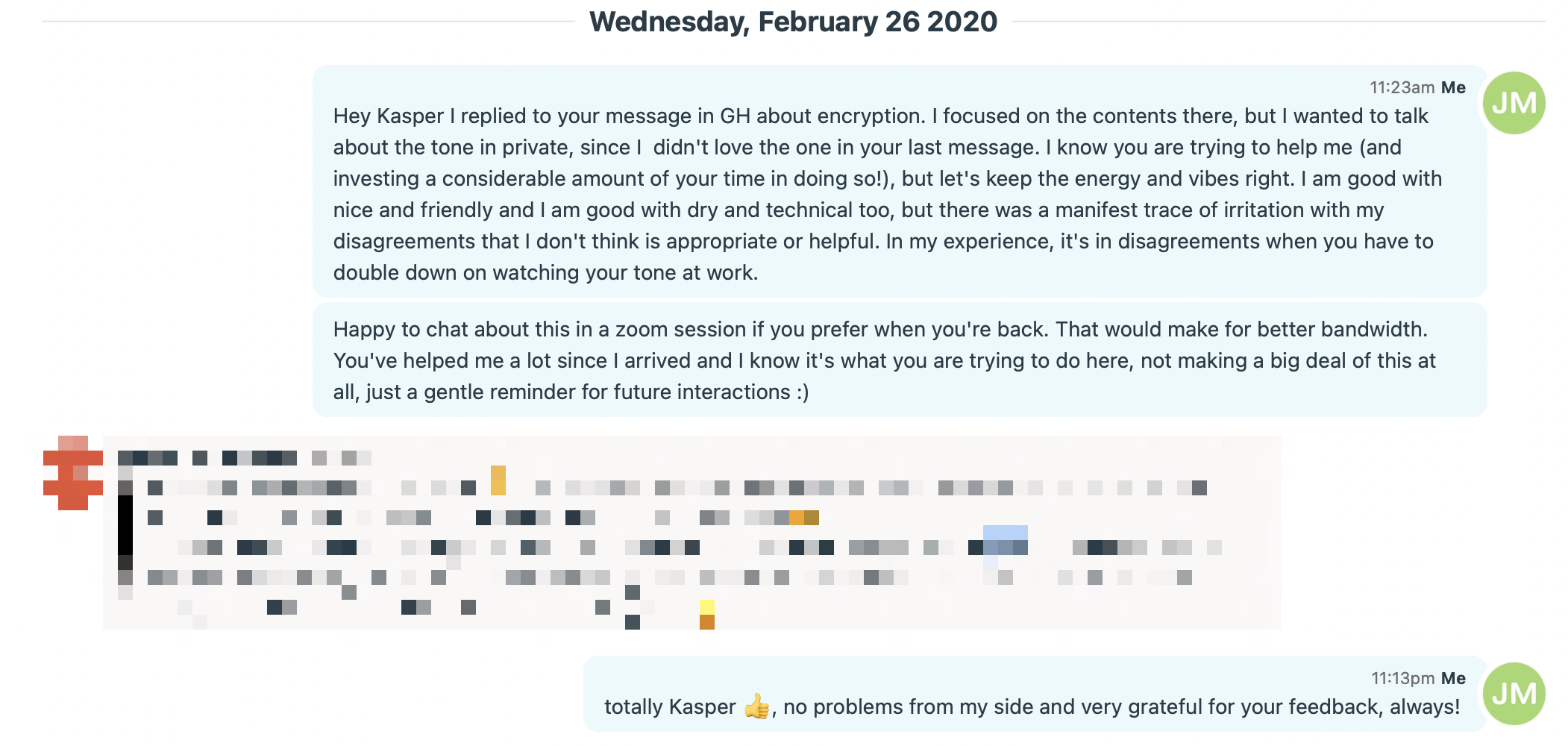Click the JM avatar beside the 11:13pm message
The width and height of the screenshot is (1568, 746).
tap(1514, 694)
